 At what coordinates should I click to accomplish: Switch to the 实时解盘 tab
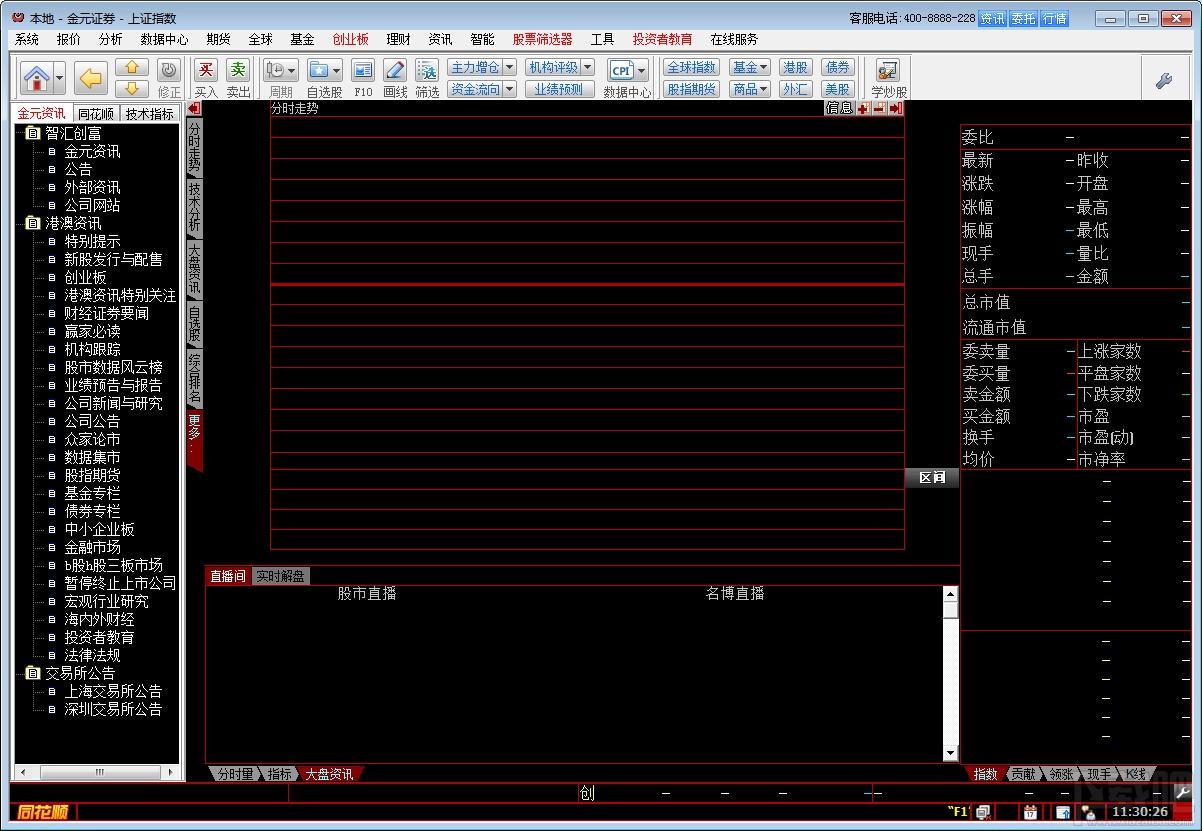(x=280, y=576)
